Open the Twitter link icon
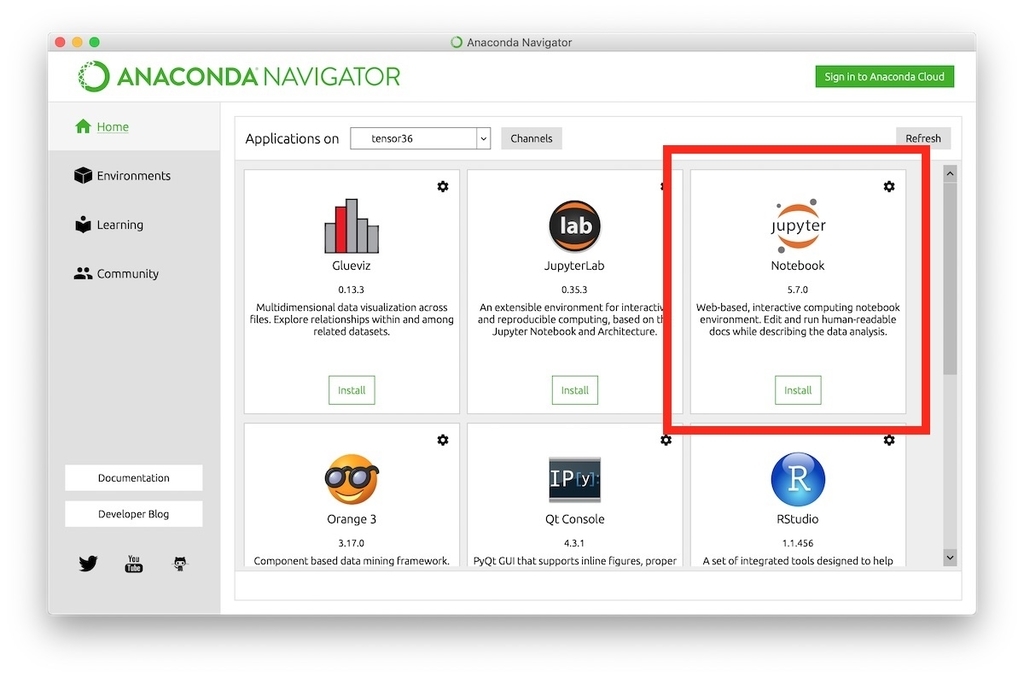This screenshot has height=678, width=1024. click(88, 564)
